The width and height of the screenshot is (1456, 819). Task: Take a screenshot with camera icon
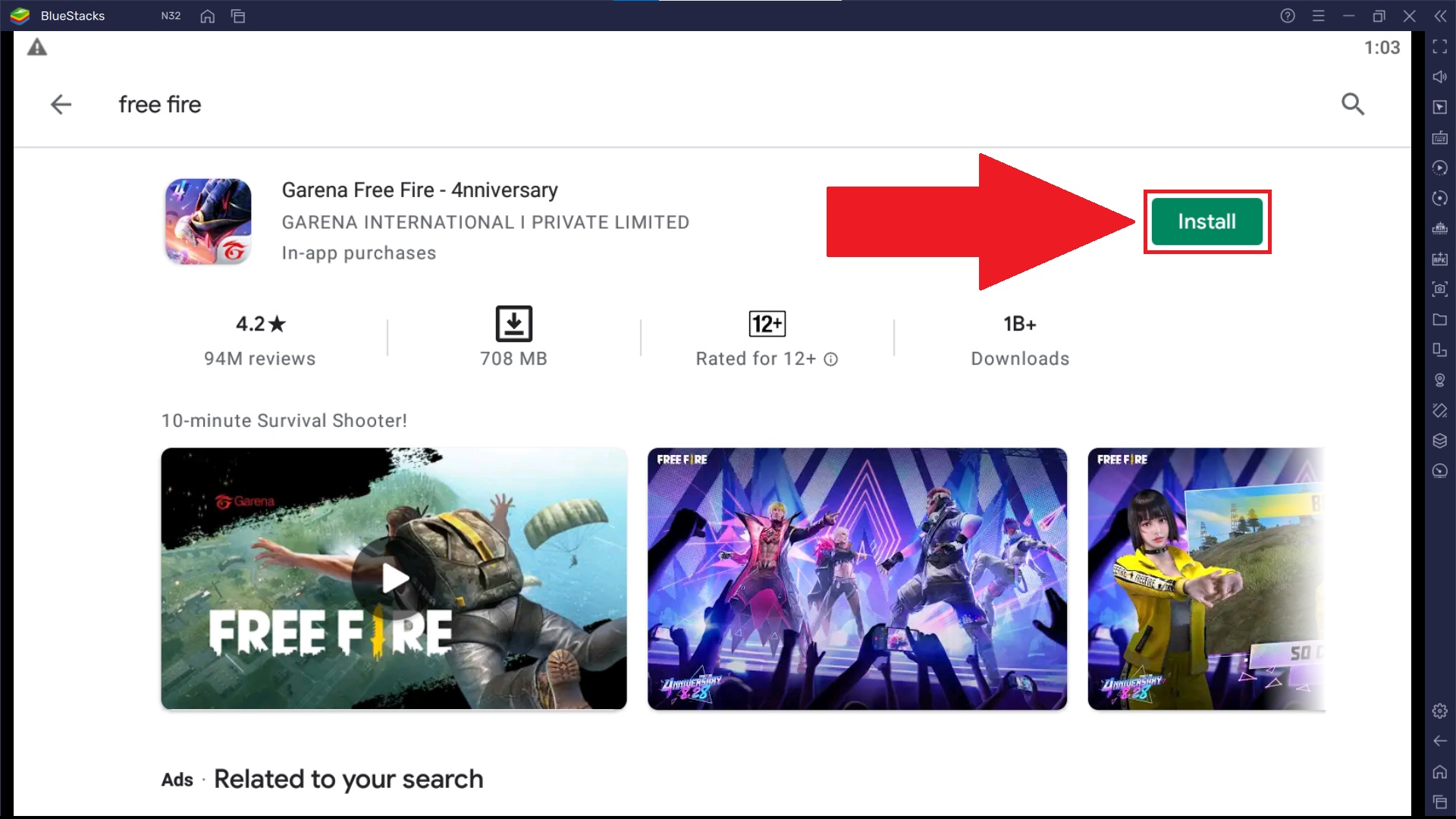coord(1439,289)
